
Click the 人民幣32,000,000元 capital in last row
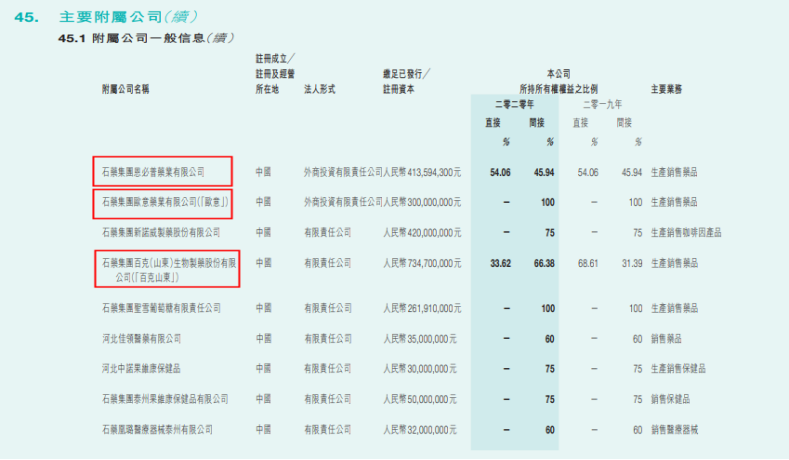422,429
